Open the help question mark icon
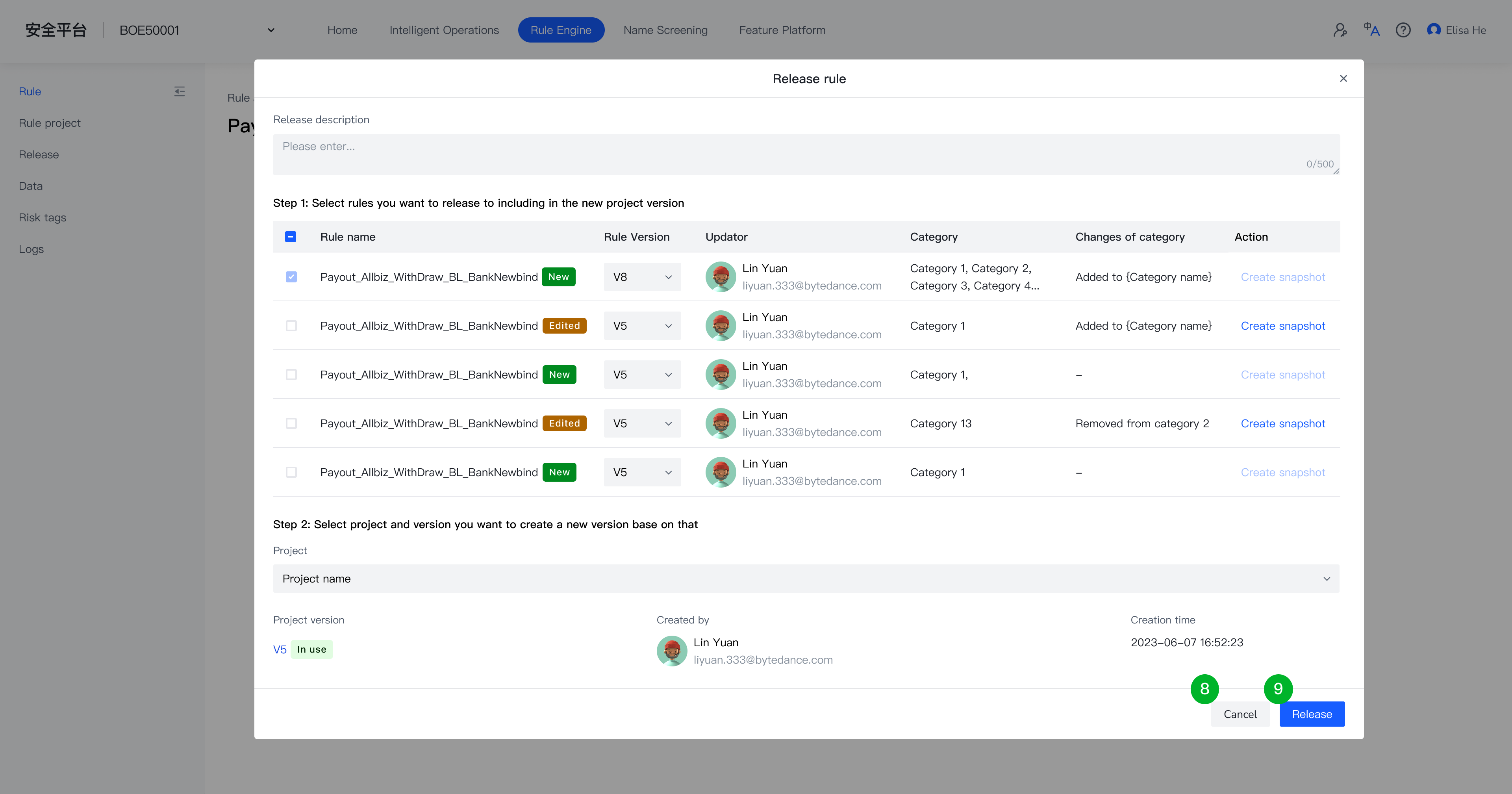Viewport: 1512px width, 794px height. (1403, 30)
